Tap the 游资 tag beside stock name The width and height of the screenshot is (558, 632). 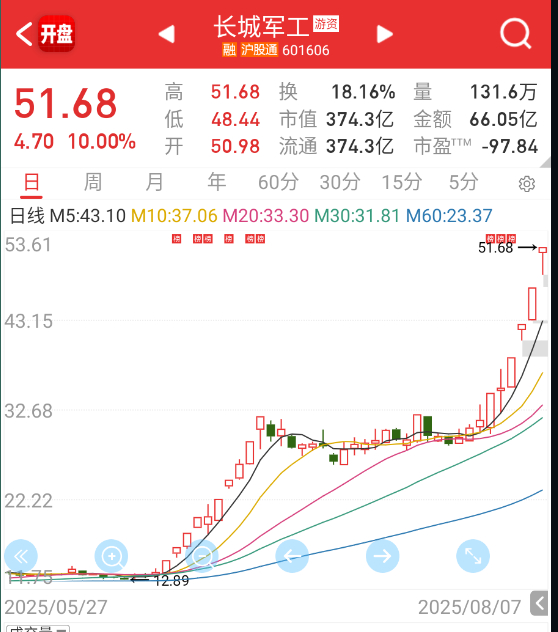point(326,24)
